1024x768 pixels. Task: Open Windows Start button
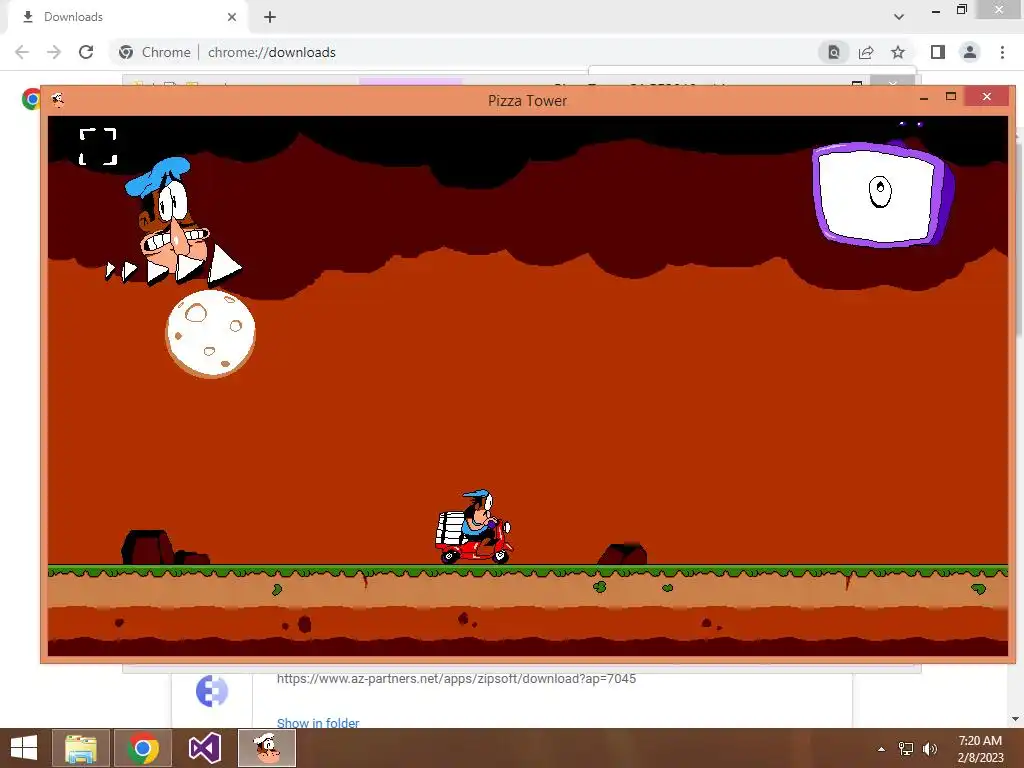point(24,748)
